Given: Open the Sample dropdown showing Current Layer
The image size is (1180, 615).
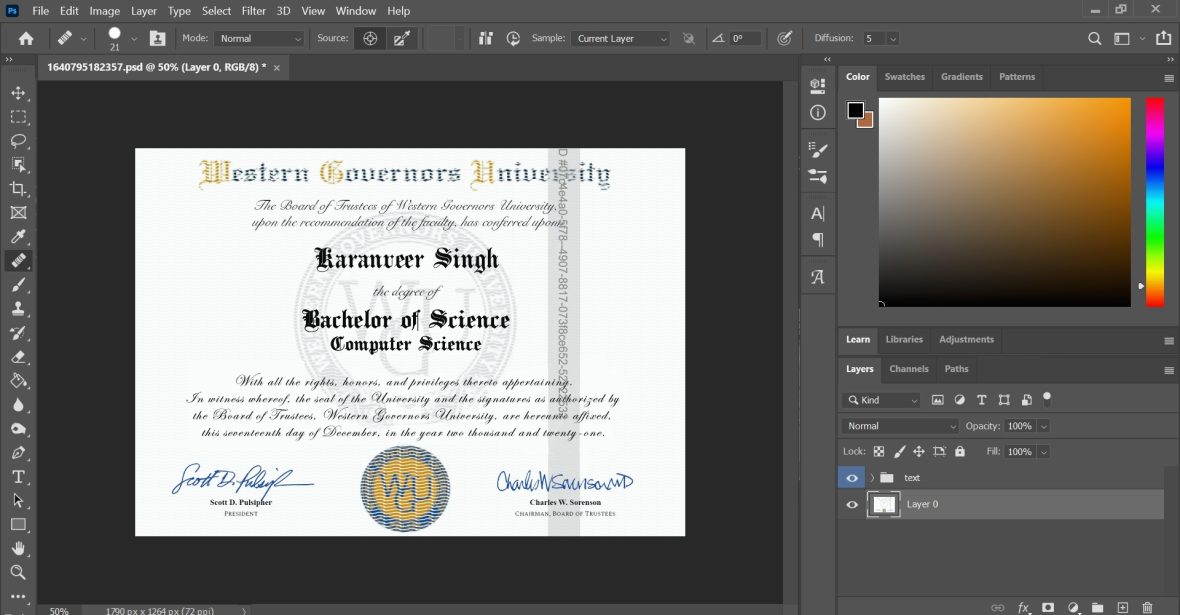Looking at the screenshot, I should pyautogui.click(x=619, y=37).
